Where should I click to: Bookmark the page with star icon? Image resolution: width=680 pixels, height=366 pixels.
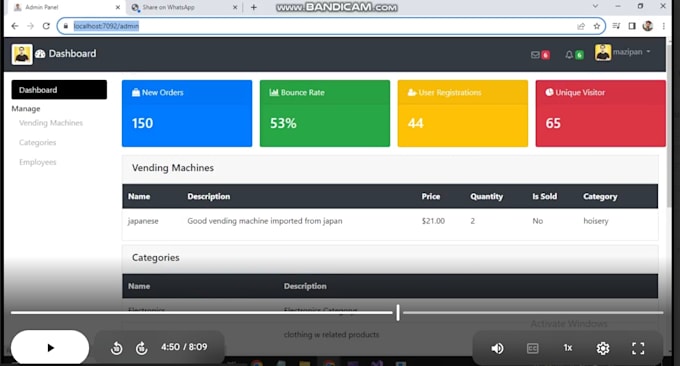pyautogui.click(x=597, y=26)
